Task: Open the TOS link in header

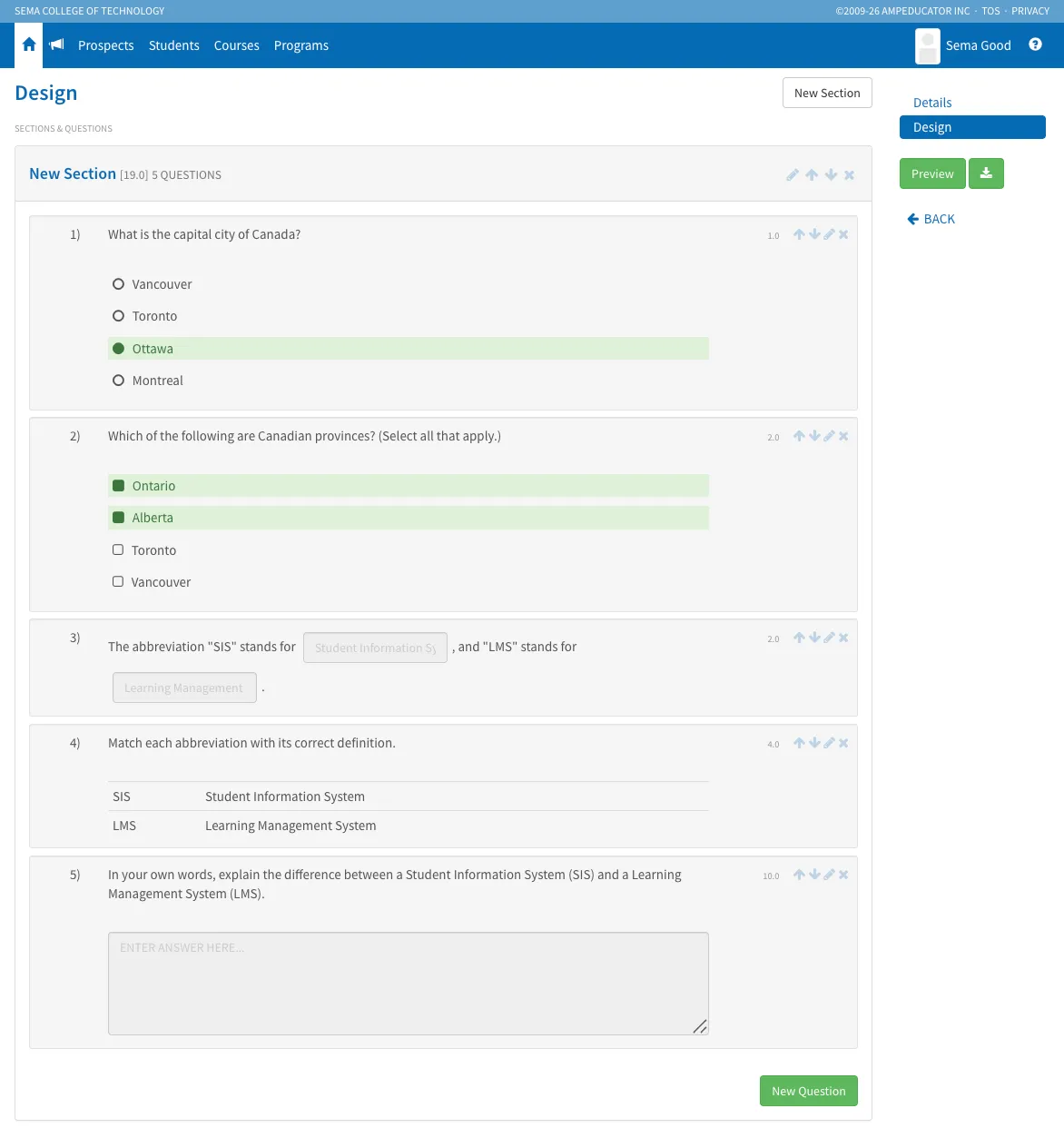Action: pos(990,11)
